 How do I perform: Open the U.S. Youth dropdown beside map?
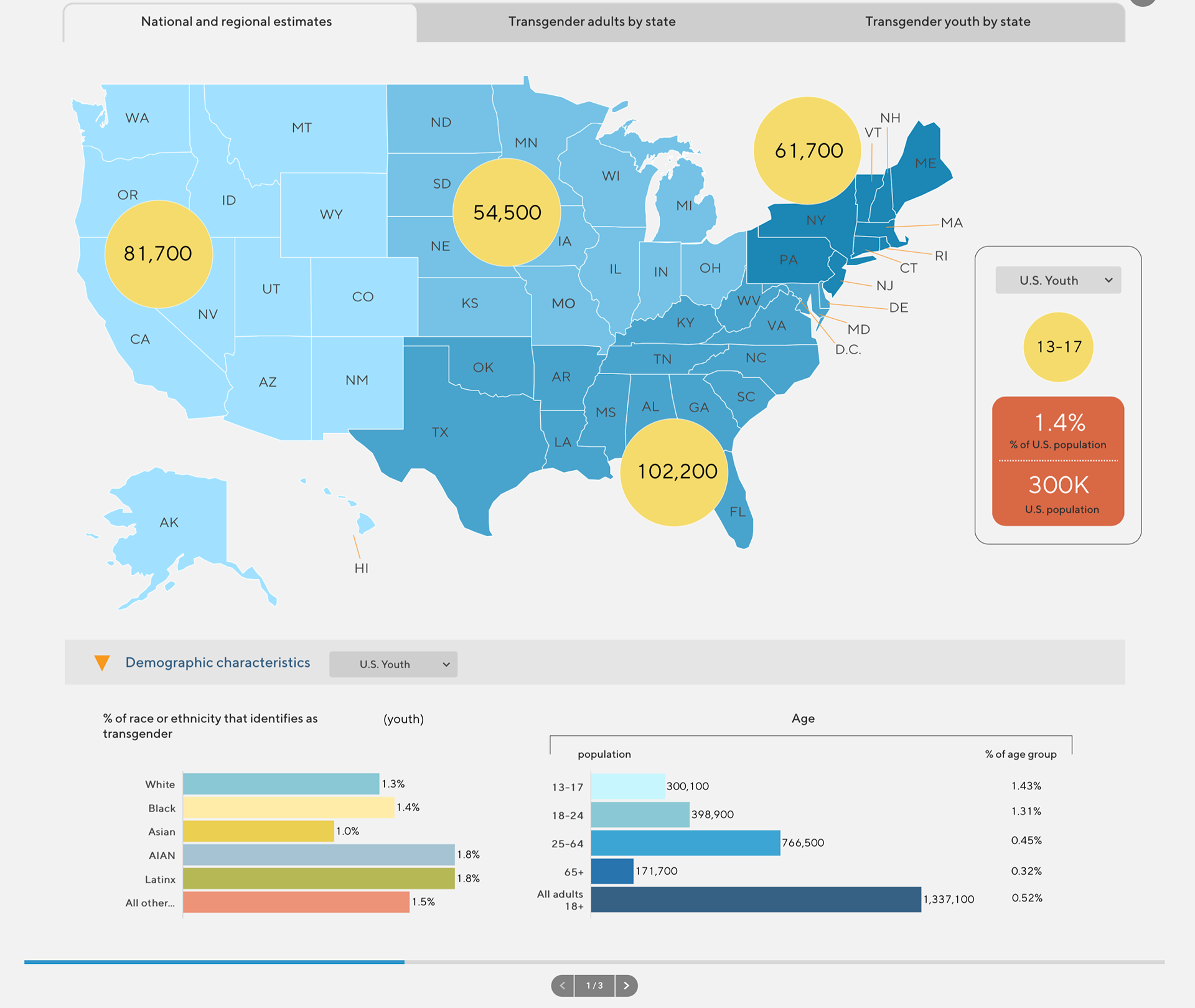(1058, 280)
